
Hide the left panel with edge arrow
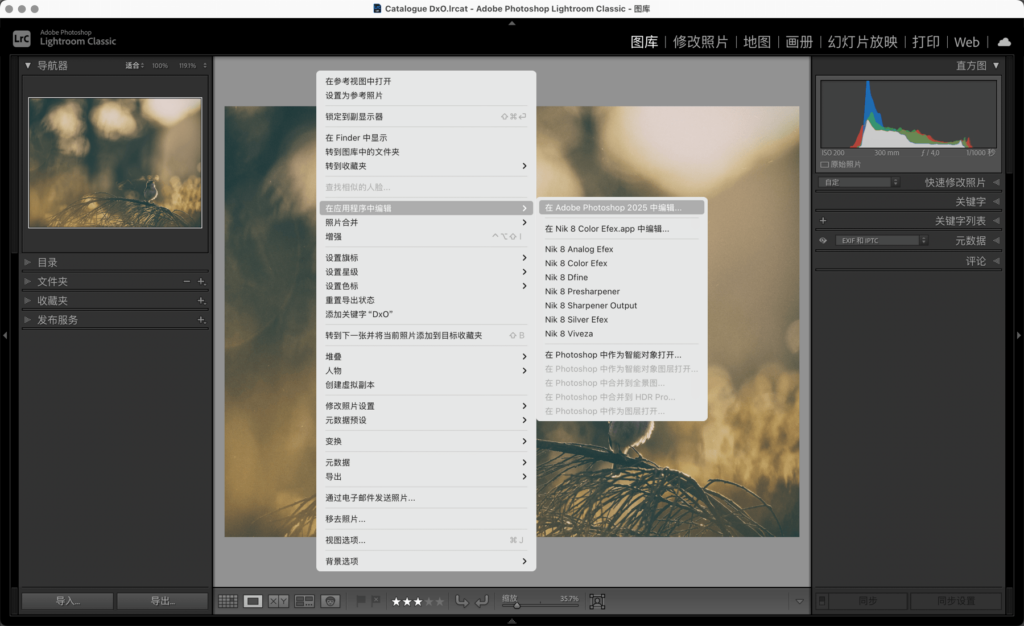[5, 336]
